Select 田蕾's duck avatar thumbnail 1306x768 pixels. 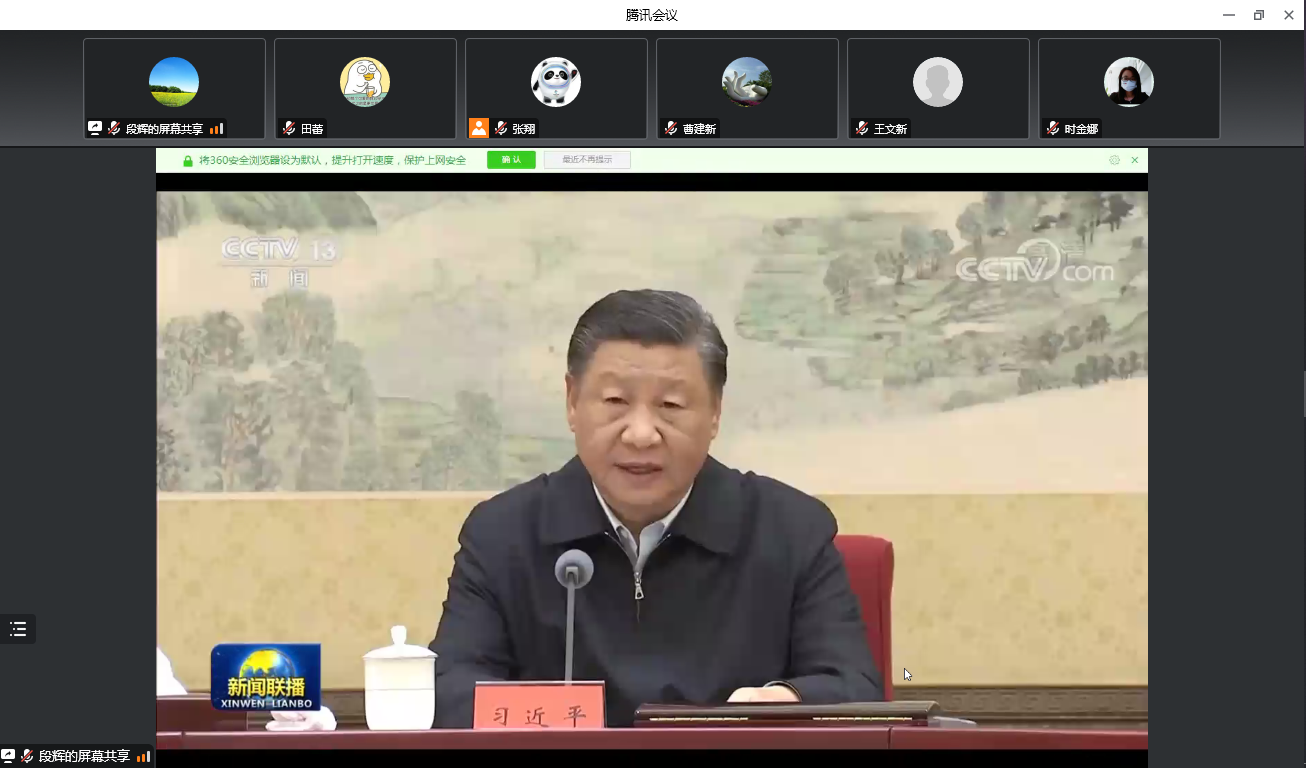[x=365, y=82]
